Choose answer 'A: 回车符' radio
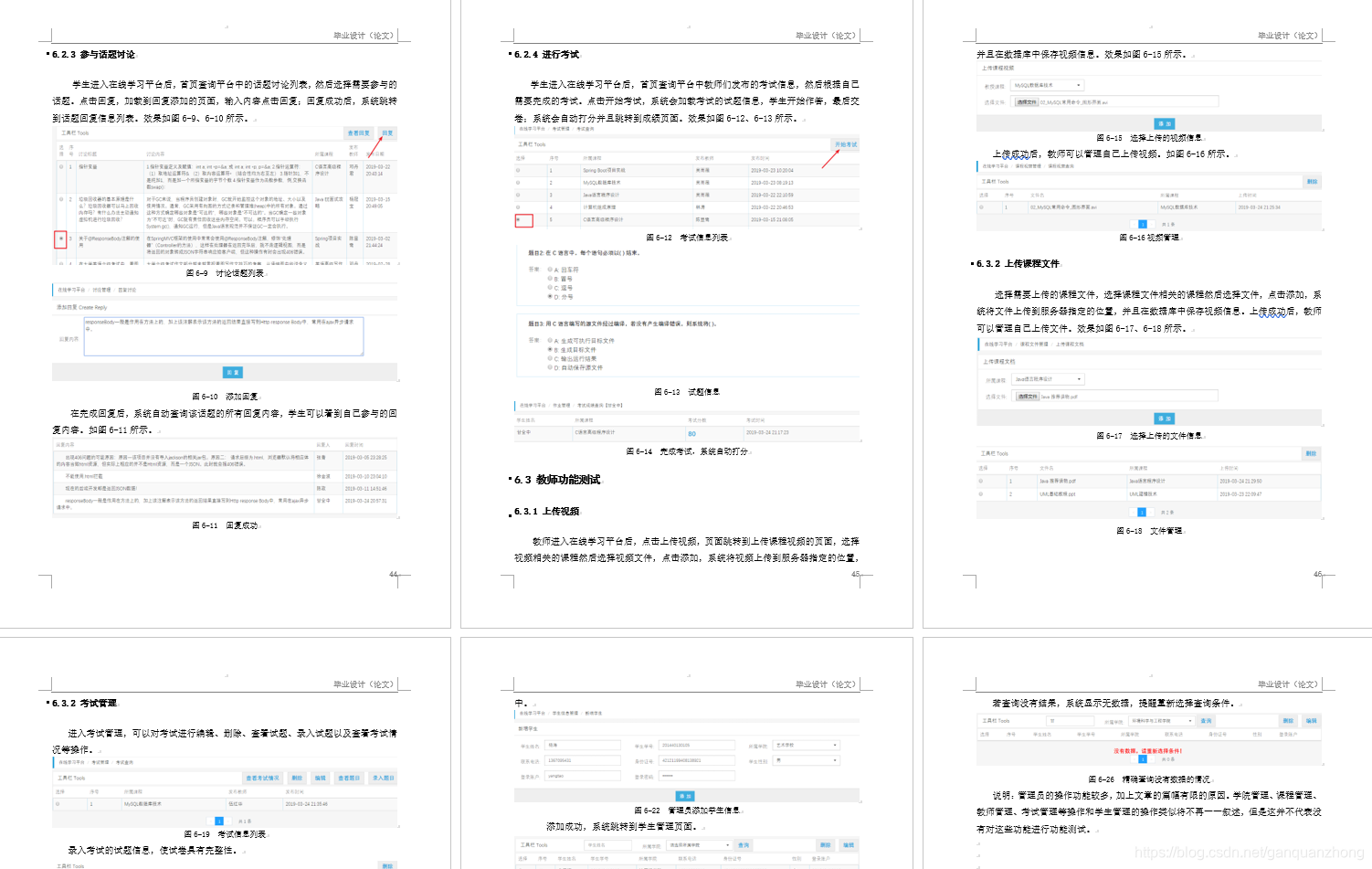The height and width of the screenshot is (869, 1372). click(550, 270)
